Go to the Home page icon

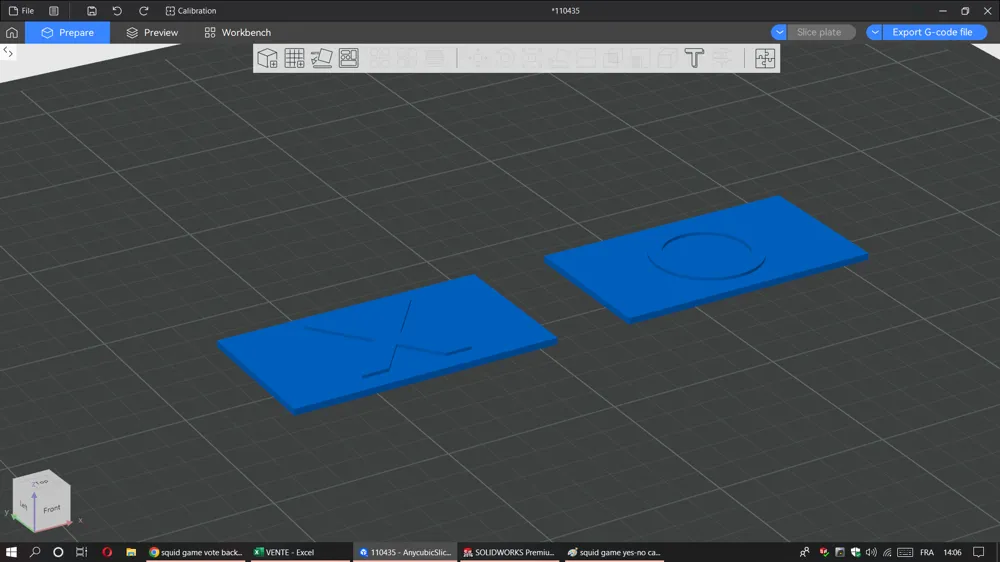11,33
